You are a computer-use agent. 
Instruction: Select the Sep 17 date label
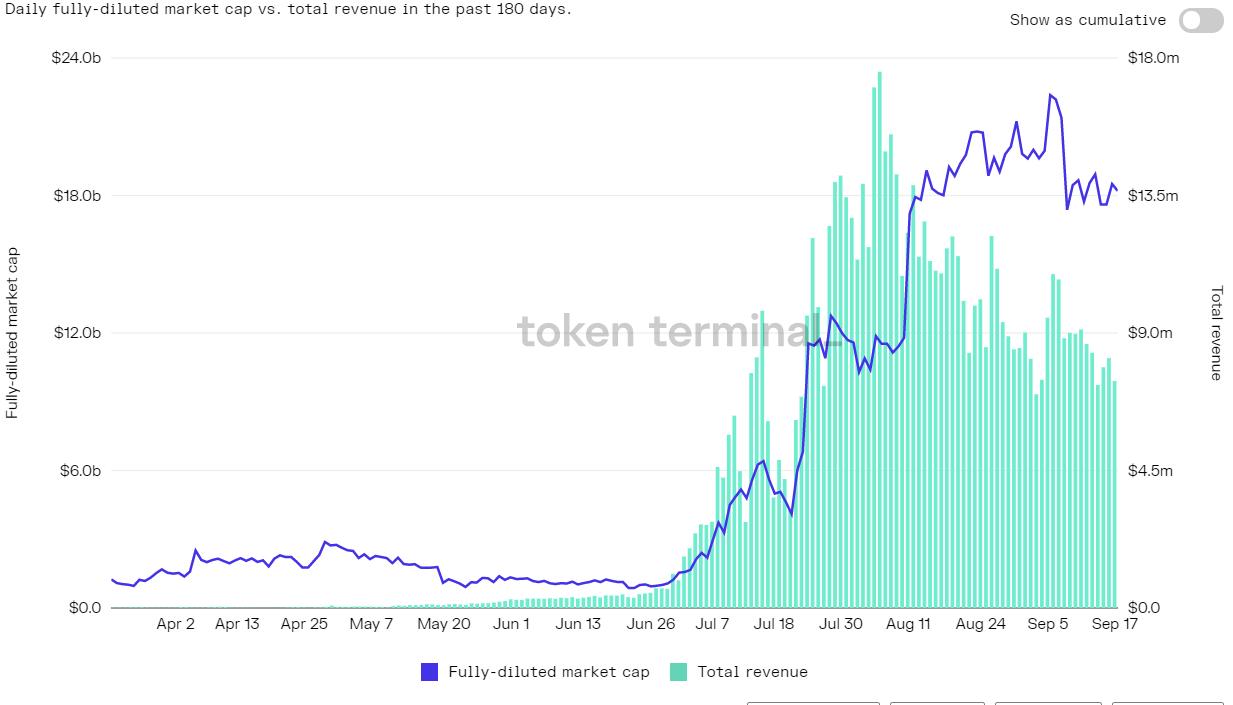(1113, 624)
